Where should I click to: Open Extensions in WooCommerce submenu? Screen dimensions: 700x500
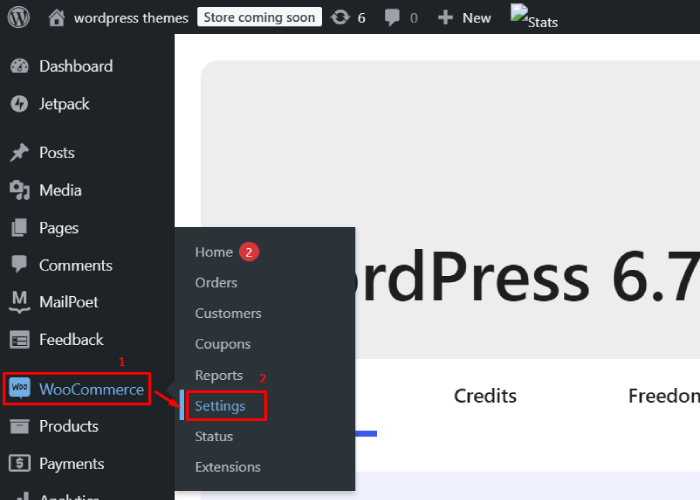click(x=227, y=467)
